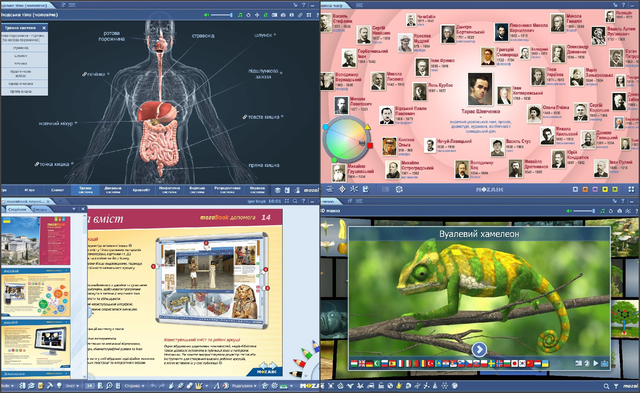This screenshot has height=393, width=640.
Task: Click the grid view icon in timeline toolbar
Action: pos(631,189)
